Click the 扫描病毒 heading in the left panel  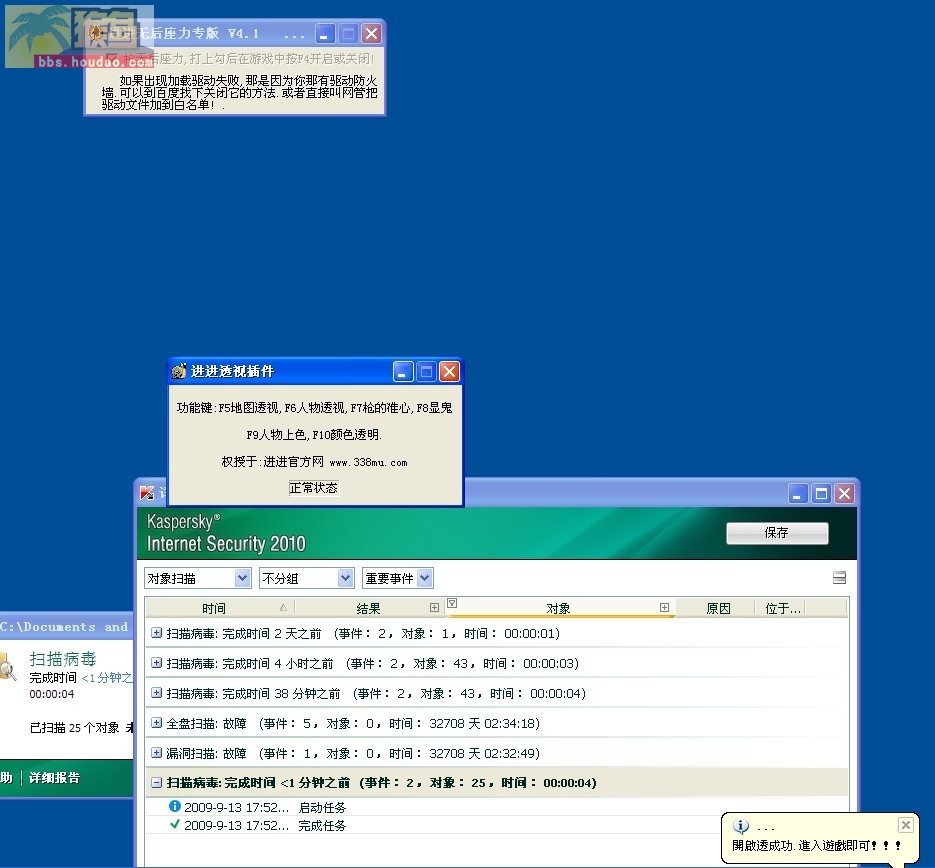tap(63, 659)
